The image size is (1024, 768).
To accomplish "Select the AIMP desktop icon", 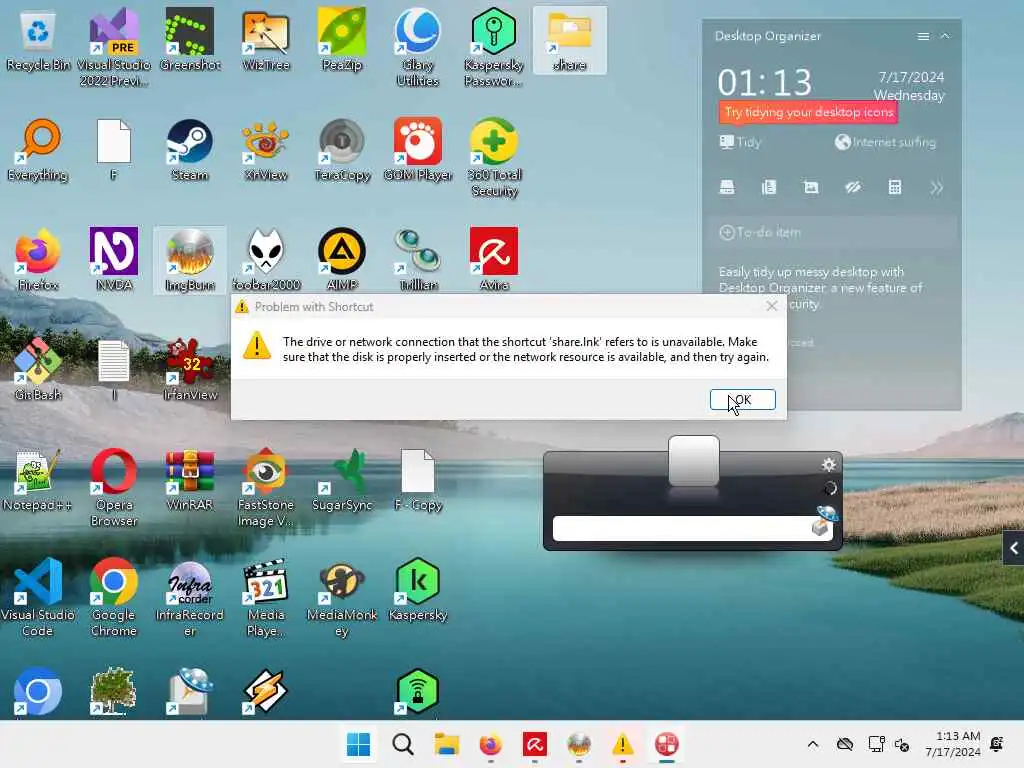I will pos(342,259).
